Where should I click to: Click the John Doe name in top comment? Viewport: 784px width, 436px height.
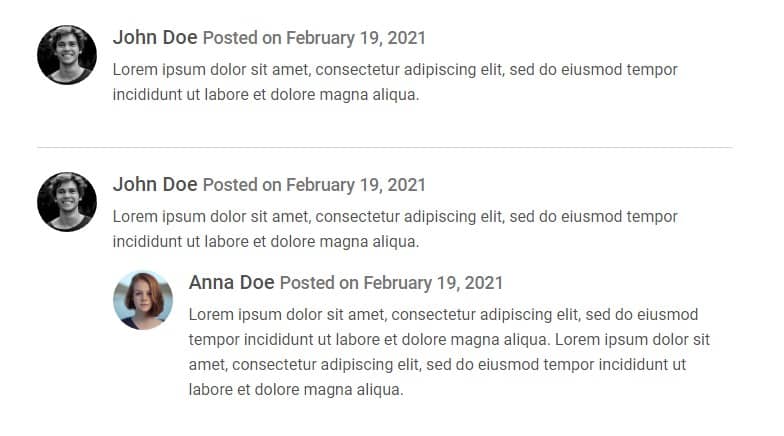tap(155, 38)
